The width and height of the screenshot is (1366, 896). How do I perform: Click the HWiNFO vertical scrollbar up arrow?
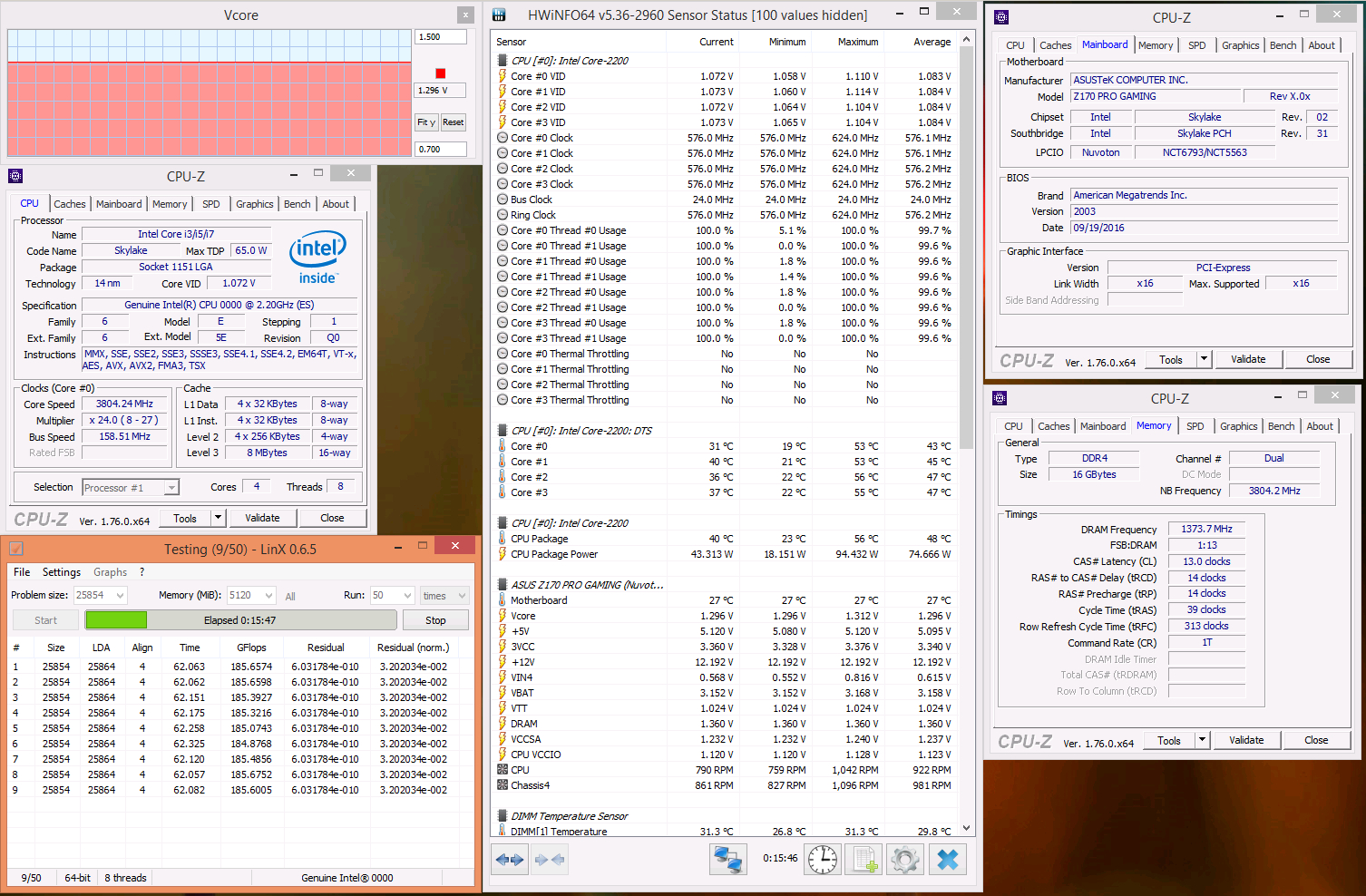click(966, 39)
